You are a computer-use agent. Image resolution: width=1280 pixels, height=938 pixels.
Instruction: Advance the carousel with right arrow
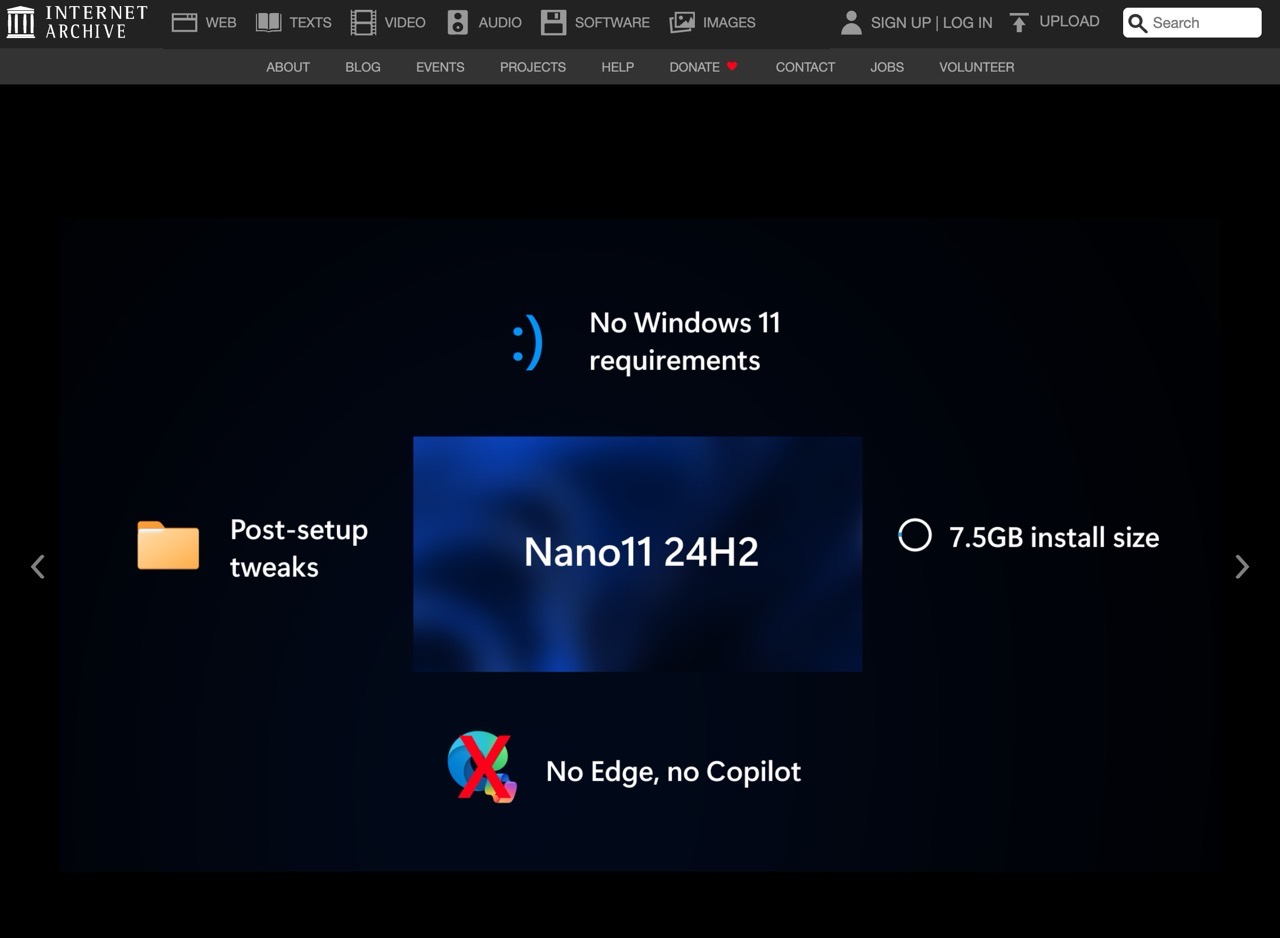pyautogui.click(x=1242, y=566)
